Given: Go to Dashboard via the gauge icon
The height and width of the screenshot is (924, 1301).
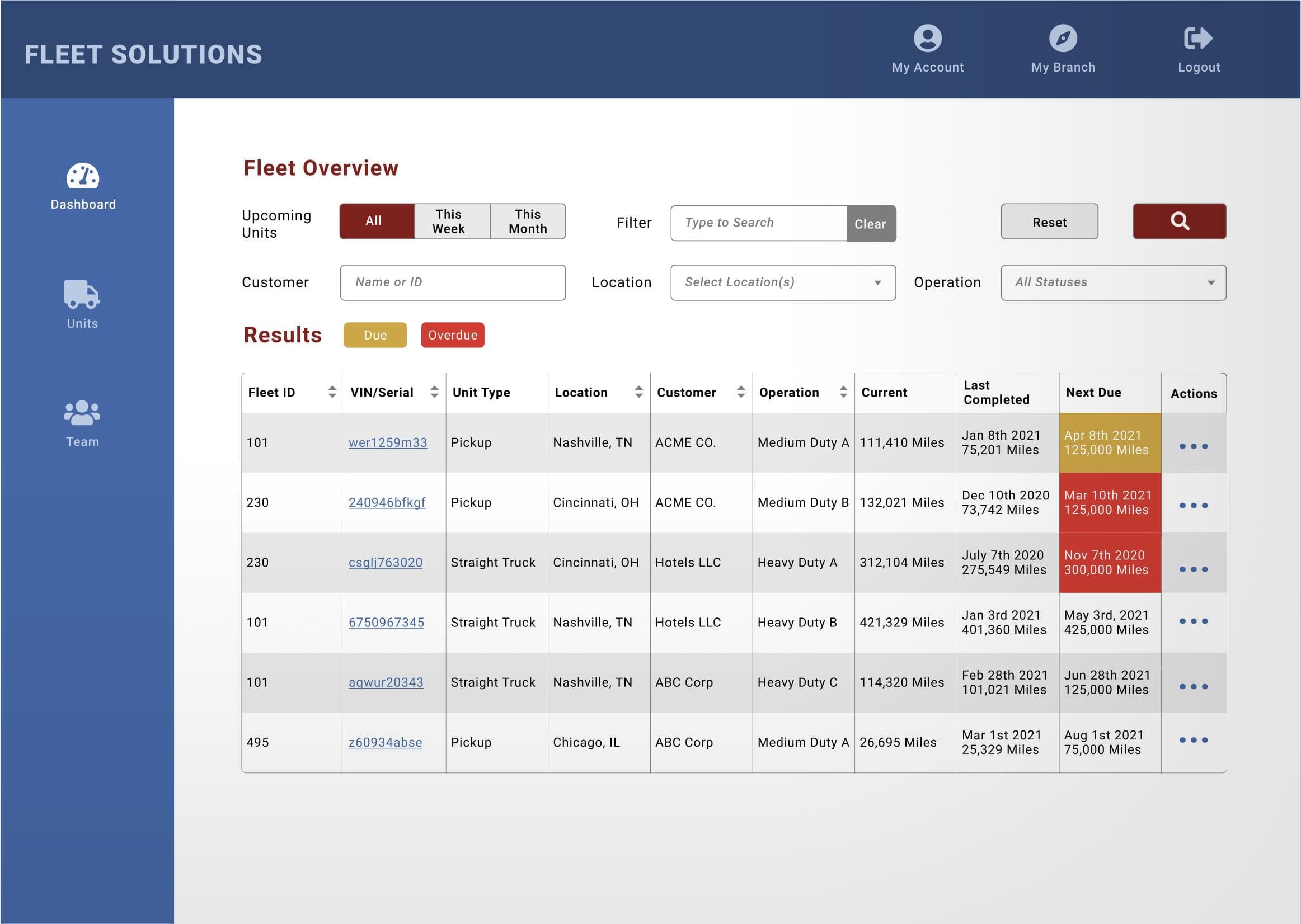Looking at the screenshot, I should click(x=83, y=175).
